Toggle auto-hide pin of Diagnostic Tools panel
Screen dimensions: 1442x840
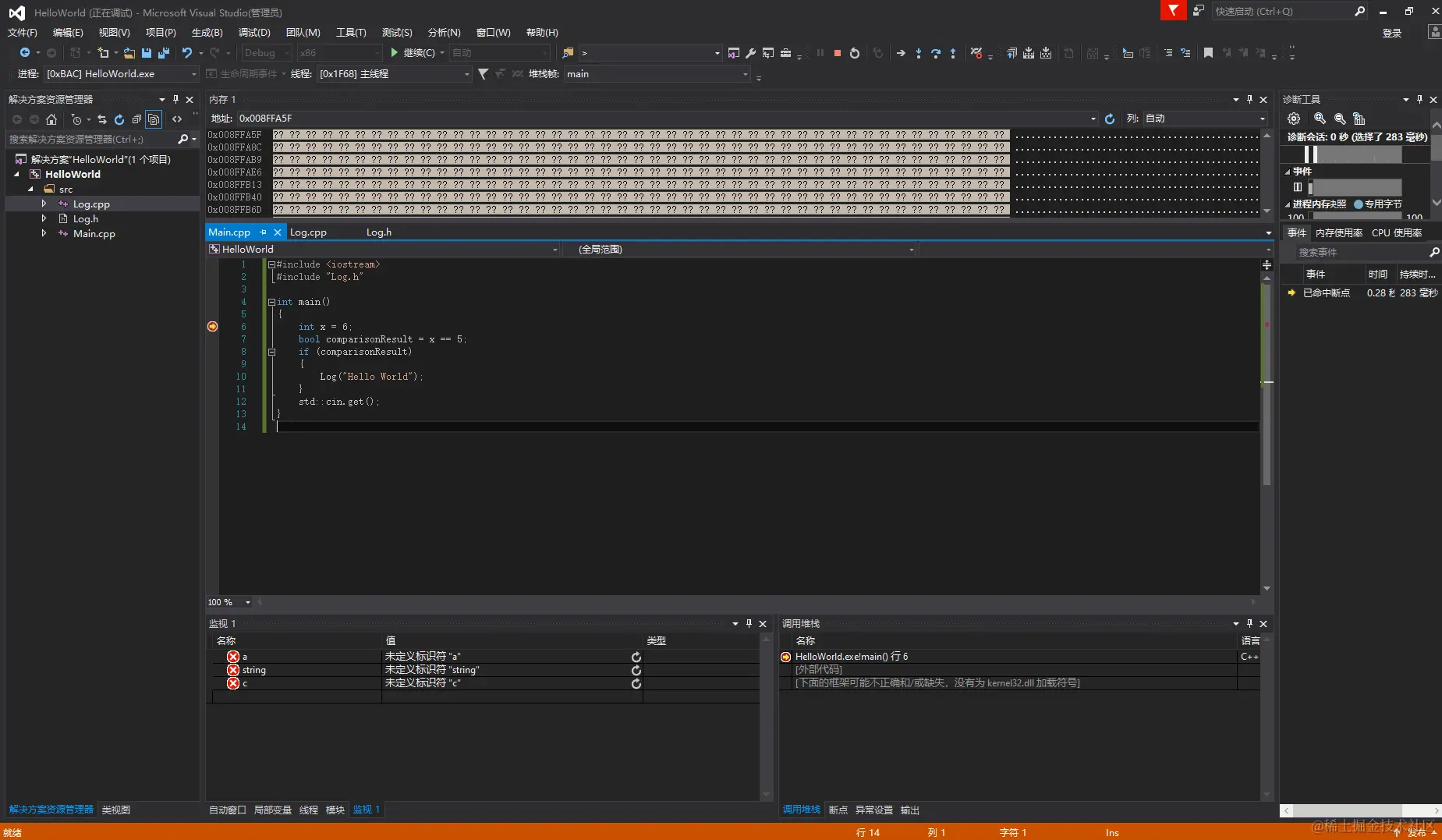click(1419, 99)
